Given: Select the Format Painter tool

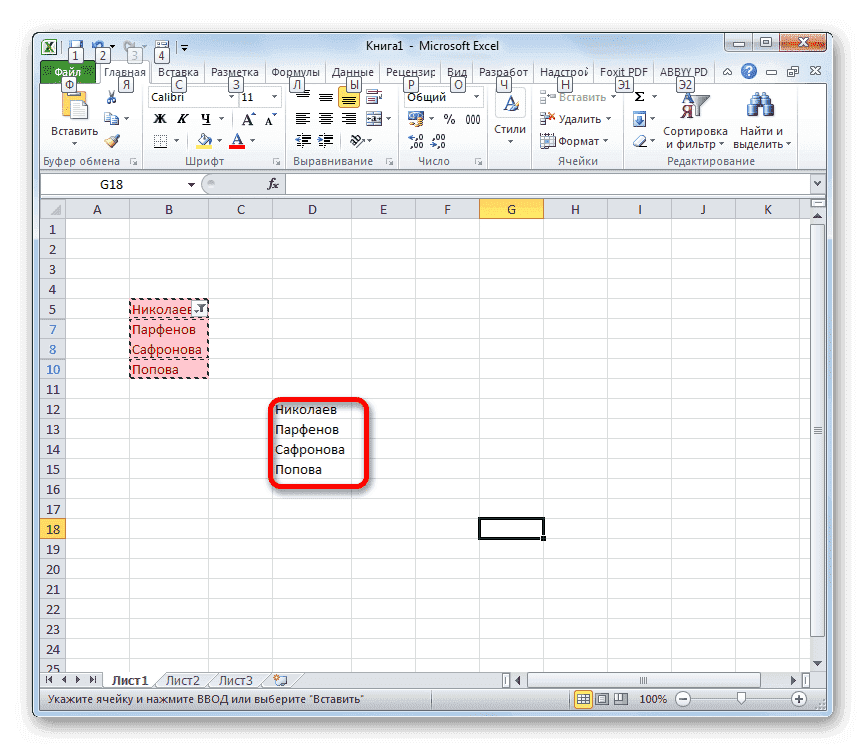Looking at the screenshot, I should click(113, 140).
